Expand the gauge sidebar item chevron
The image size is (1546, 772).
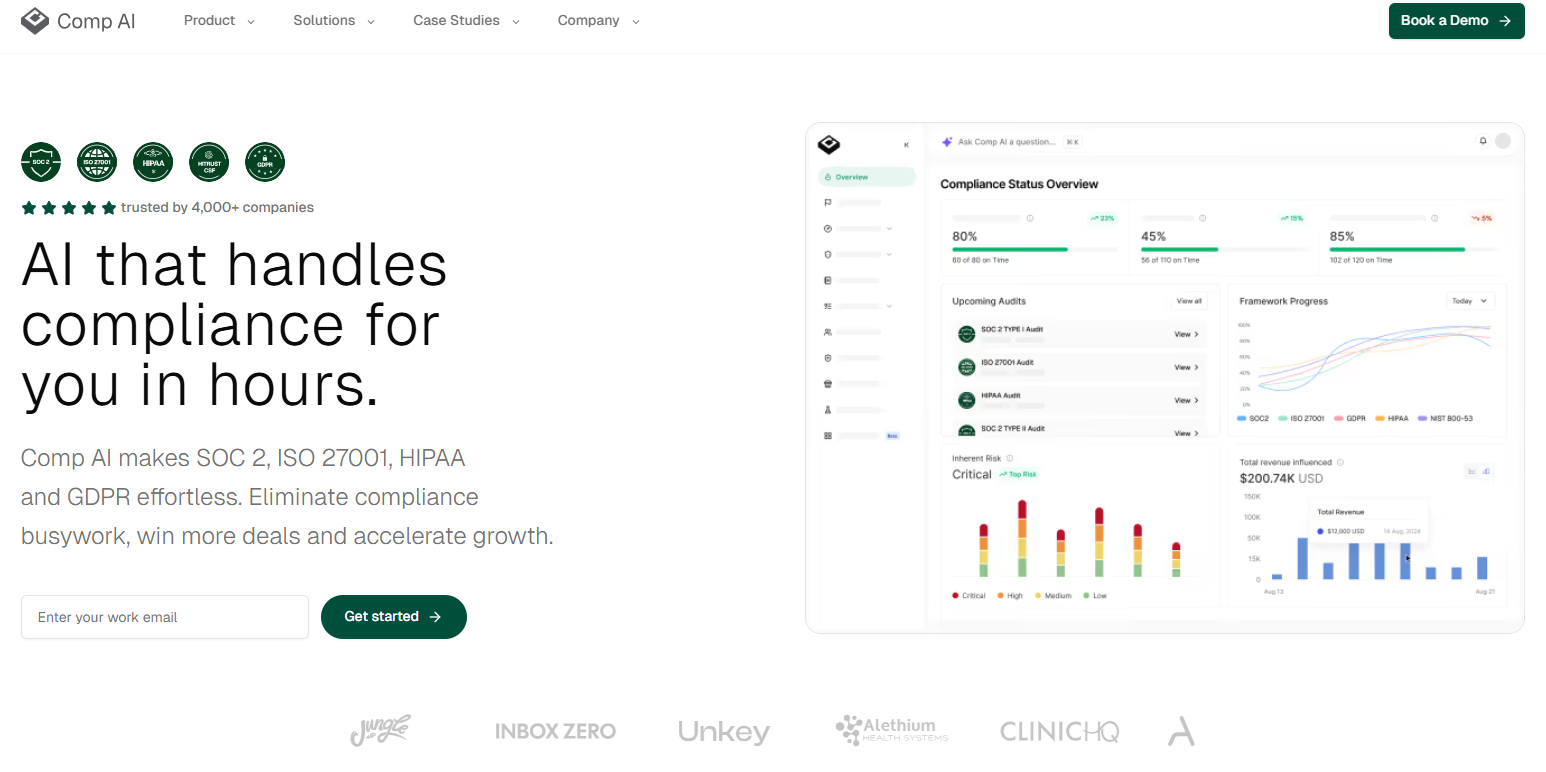(x=889, y=229)
